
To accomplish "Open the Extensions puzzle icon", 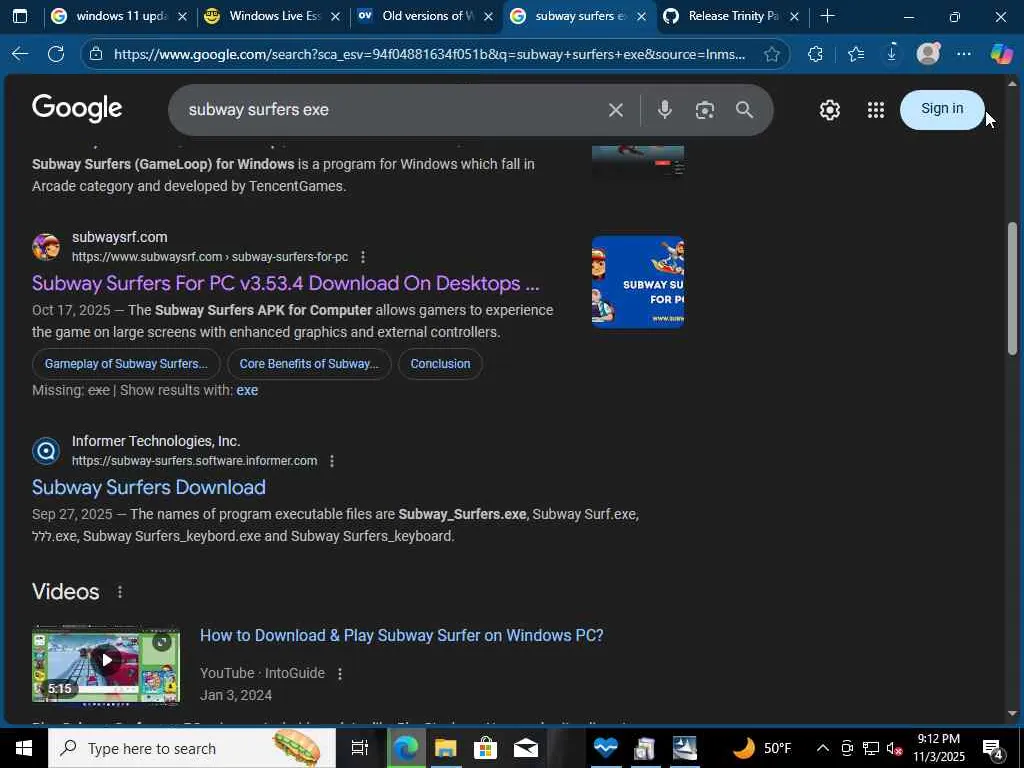I will coord(815,54).
